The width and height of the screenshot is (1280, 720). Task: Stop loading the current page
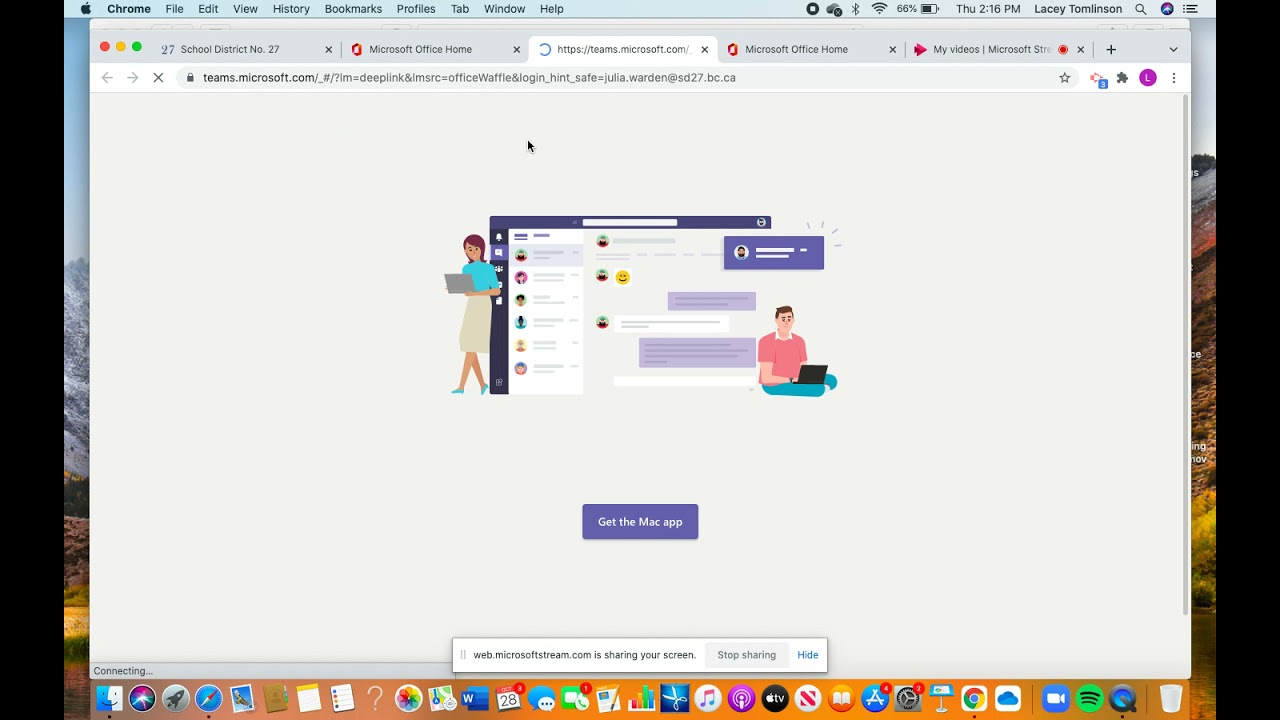[158, 78]
